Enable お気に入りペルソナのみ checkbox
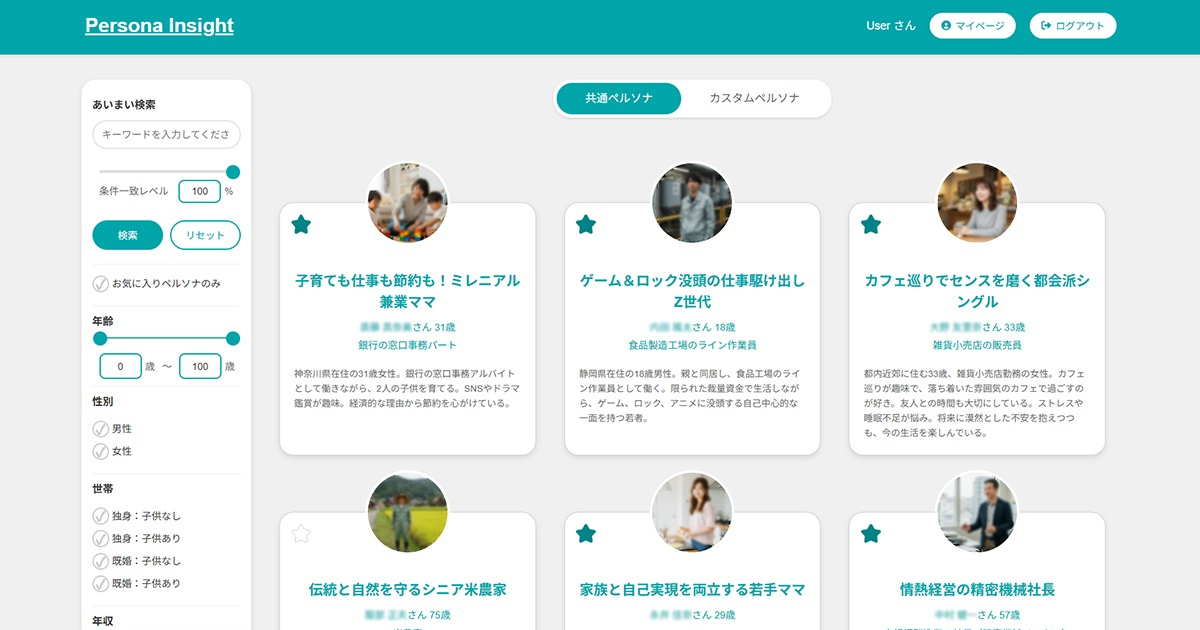Viewport: 1200px width, 630px height. click(x=101, y=284)
